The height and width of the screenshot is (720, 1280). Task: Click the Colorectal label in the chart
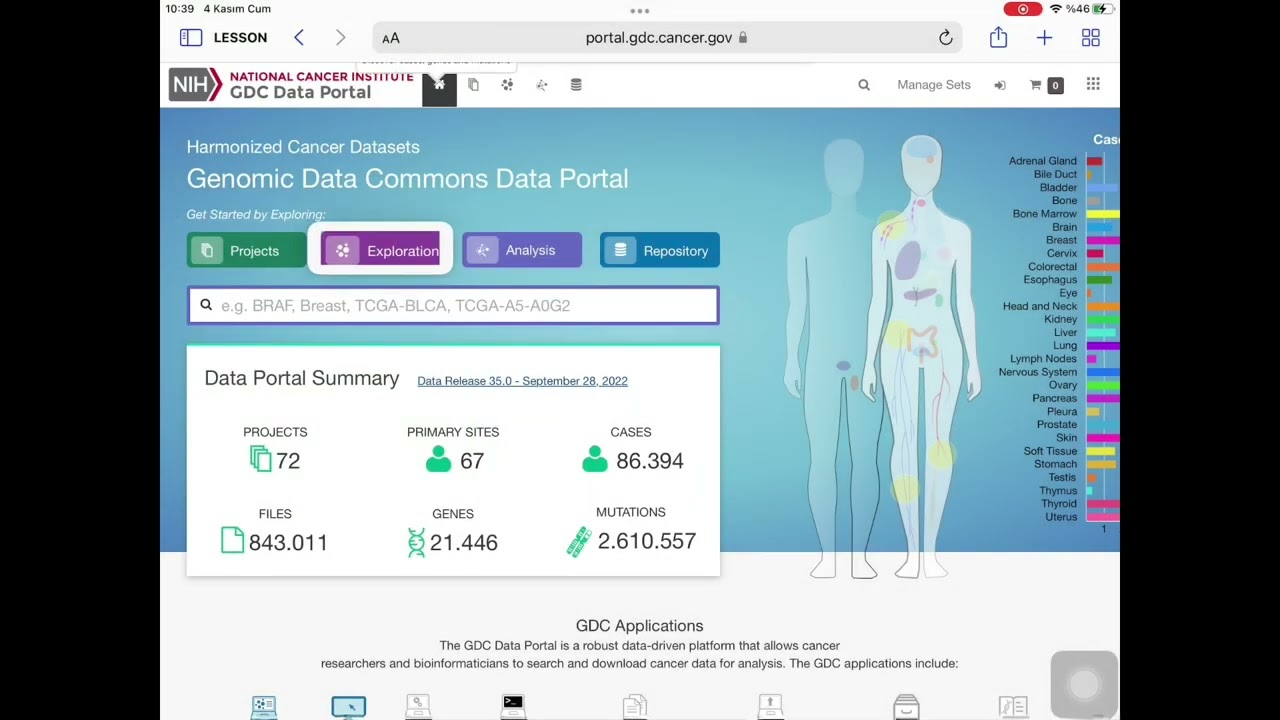coord(1052,267)
